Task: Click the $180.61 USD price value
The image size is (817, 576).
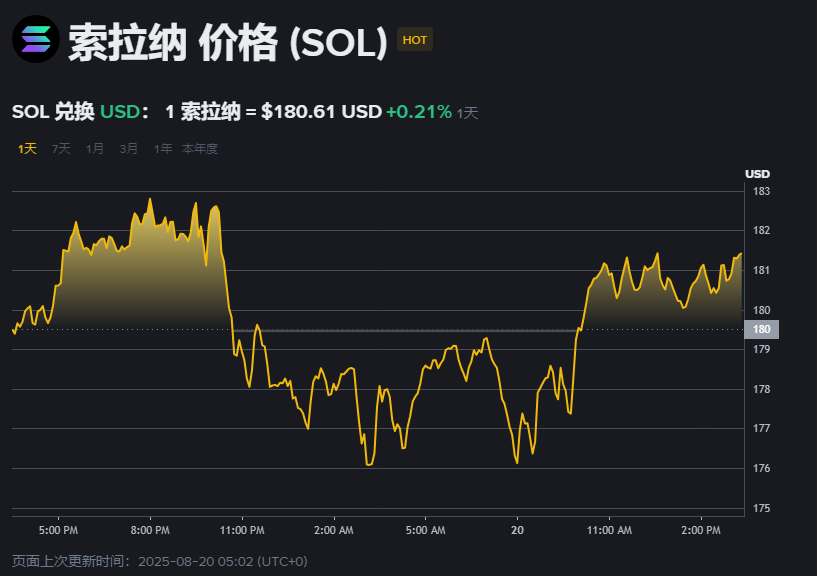Action: click(321, 112)
